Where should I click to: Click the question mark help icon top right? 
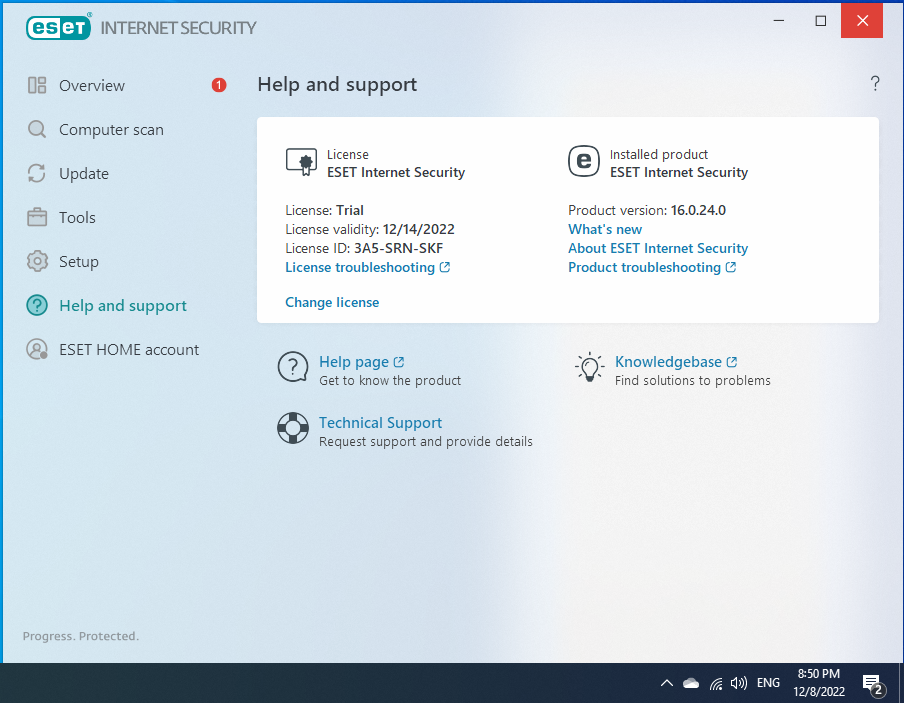pos(875,84)
